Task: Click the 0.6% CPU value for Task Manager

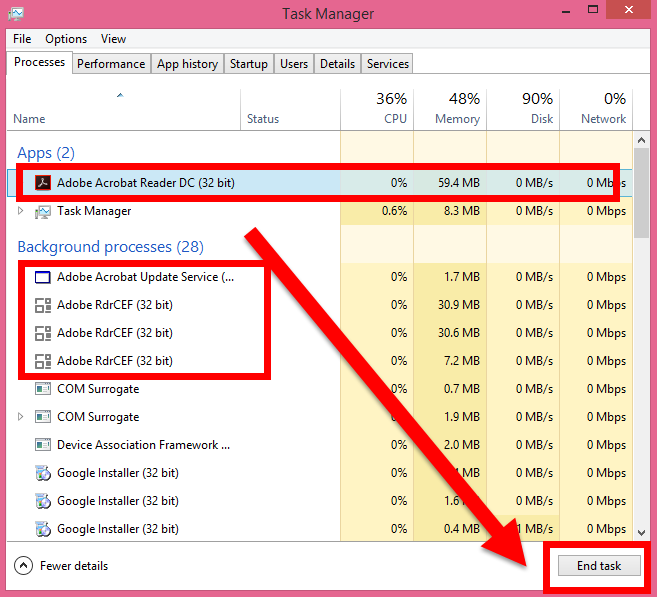Action: pyautogui.click(x=394, y=211)
